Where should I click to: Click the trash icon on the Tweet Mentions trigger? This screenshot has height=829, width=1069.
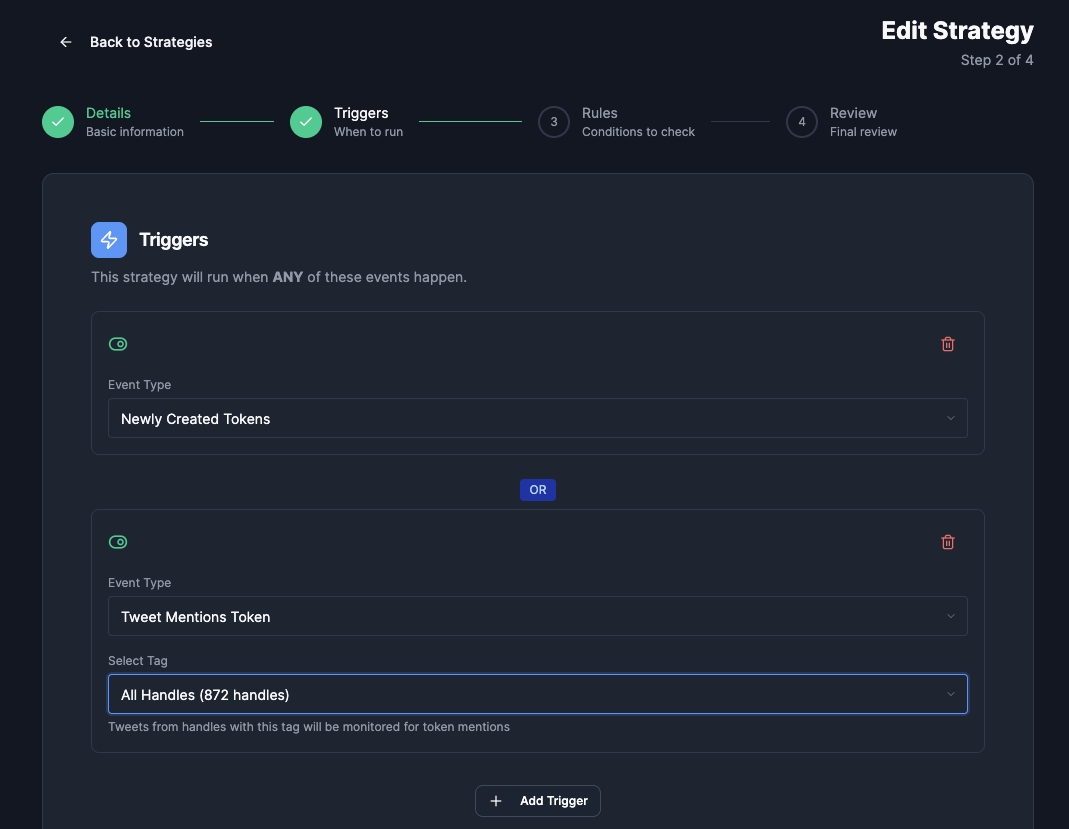[x=947, y=541]
